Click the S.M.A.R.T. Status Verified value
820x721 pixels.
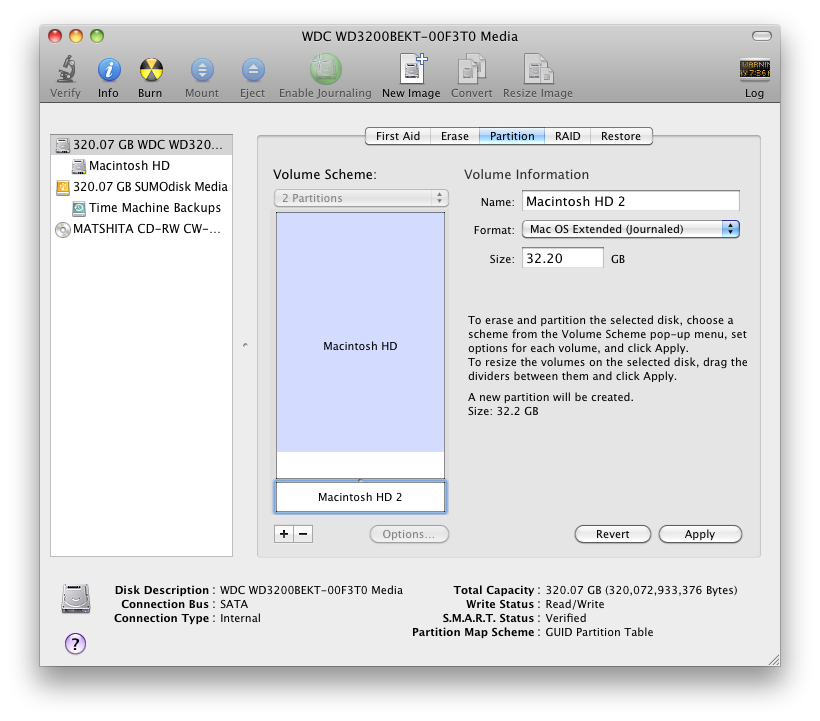(x=566, y=618)
